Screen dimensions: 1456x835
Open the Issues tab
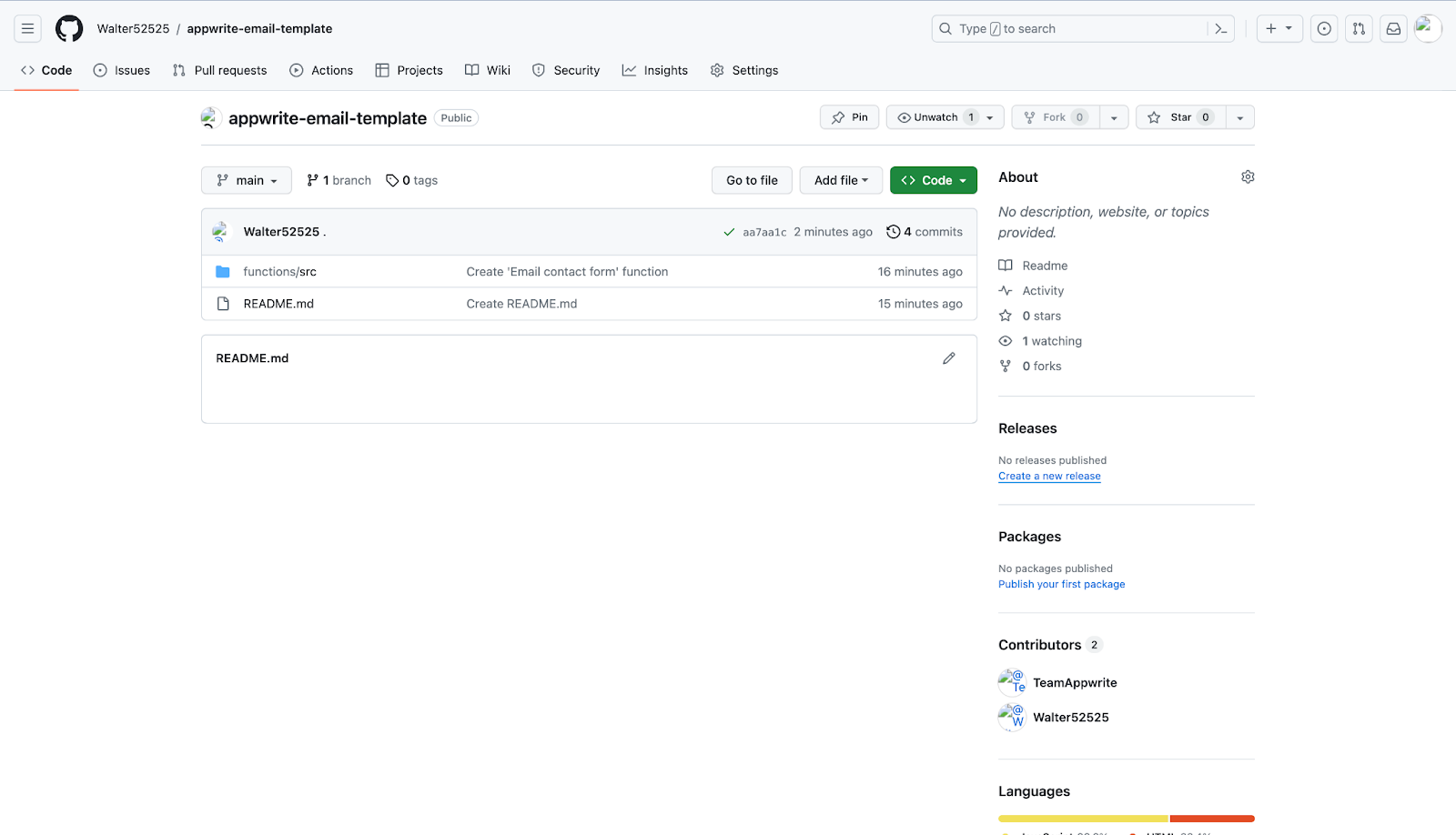[122, 70]
